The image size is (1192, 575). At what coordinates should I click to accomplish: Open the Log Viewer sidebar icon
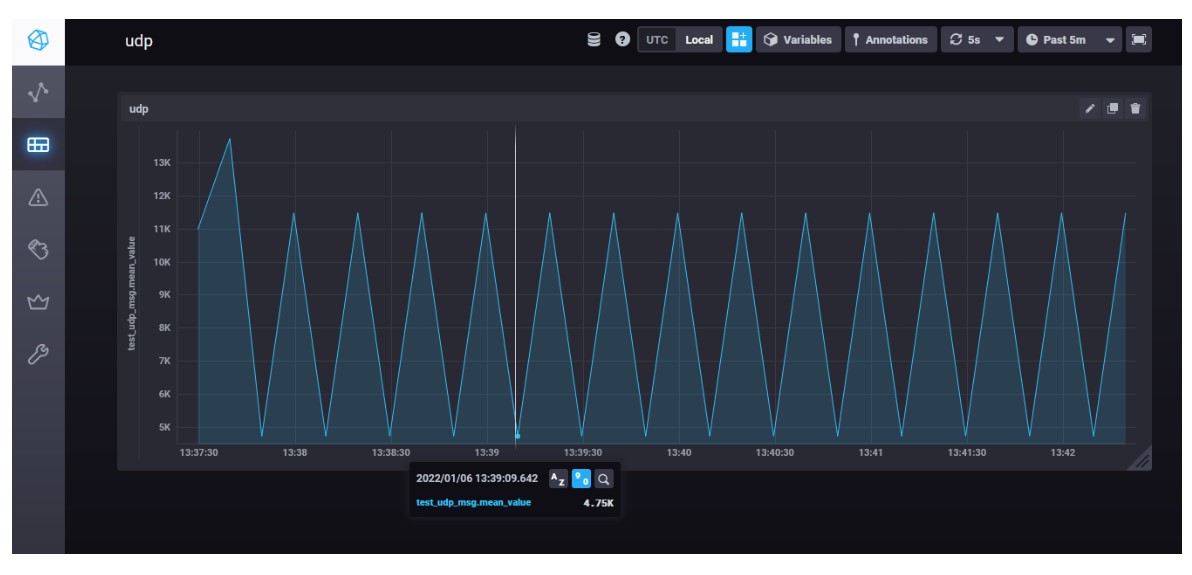click(38, 249)
